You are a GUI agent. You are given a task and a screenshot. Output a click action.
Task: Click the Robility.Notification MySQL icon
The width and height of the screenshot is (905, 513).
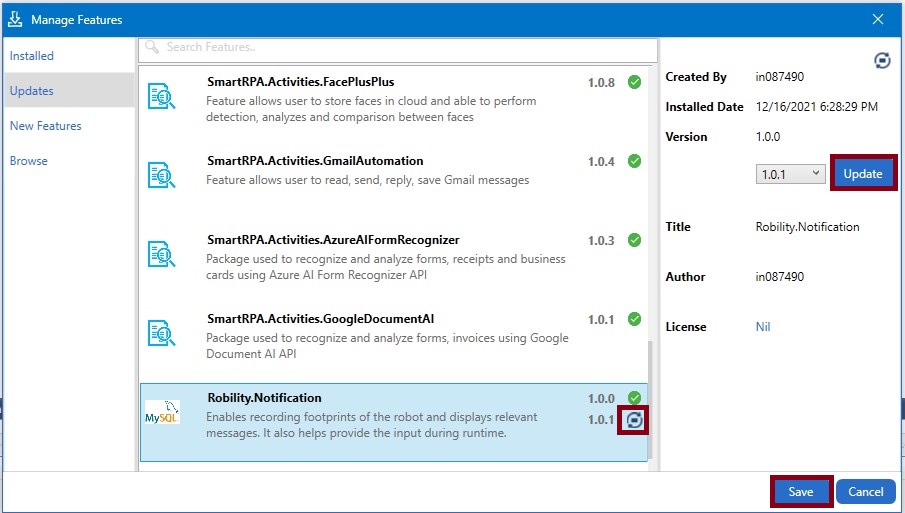point(163,412)
